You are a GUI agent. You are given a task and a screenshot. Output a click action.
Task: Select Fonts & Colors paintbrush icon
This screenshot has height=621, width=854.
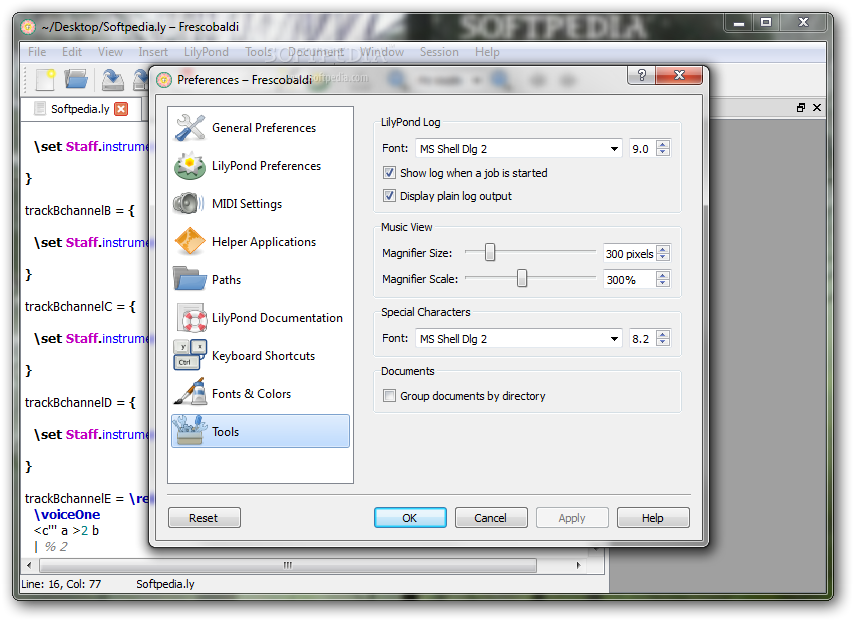191,392
